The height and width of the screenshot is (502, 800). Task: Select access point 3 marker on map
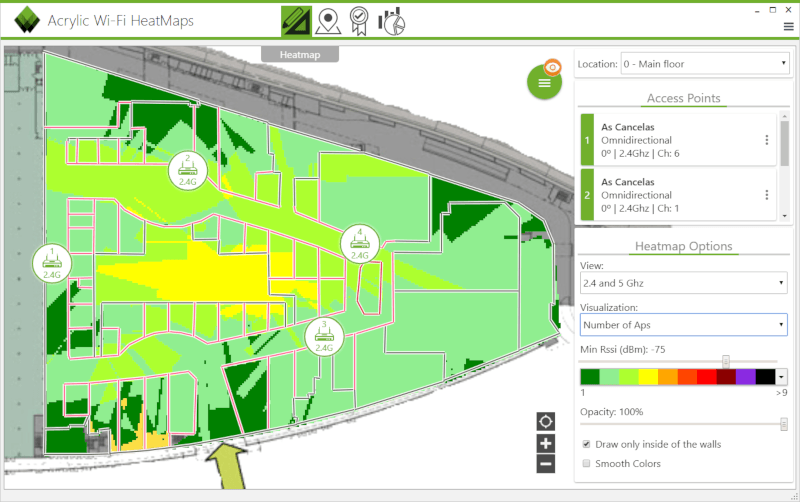coord(324,337)
